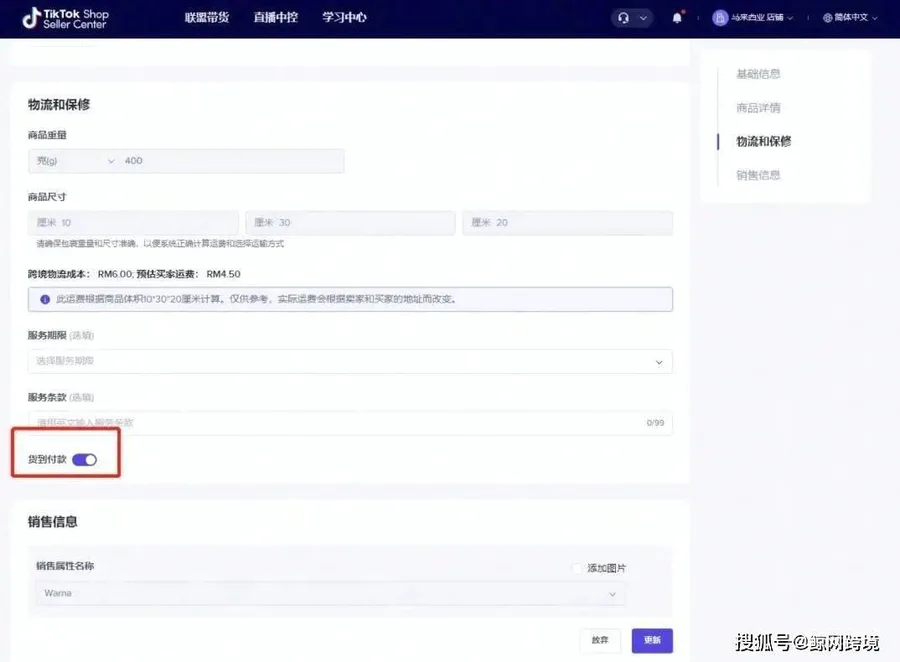Click the 物流和保修 section heading

tap(59, 104)
